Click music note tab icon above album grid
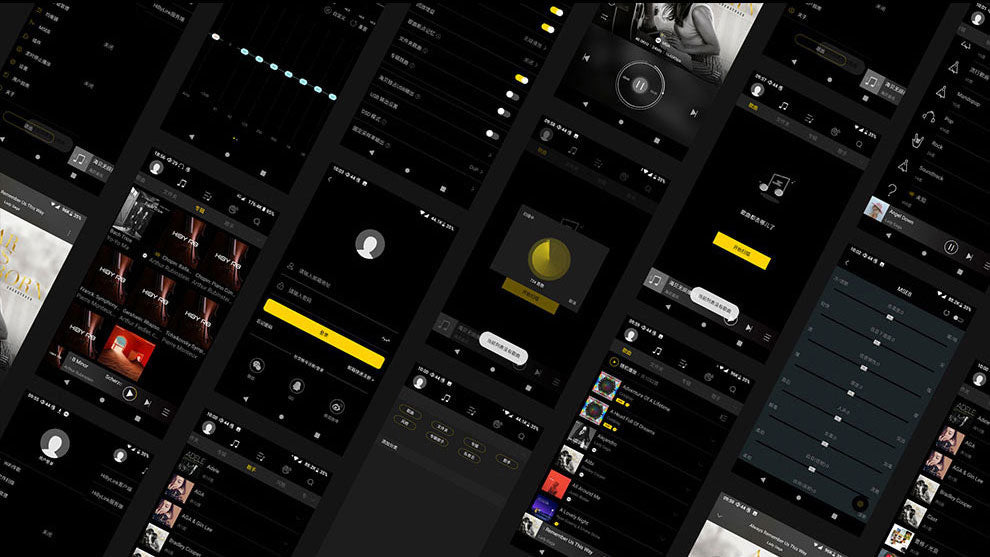Screen dimensions: 990x557 tap(181, 182)
